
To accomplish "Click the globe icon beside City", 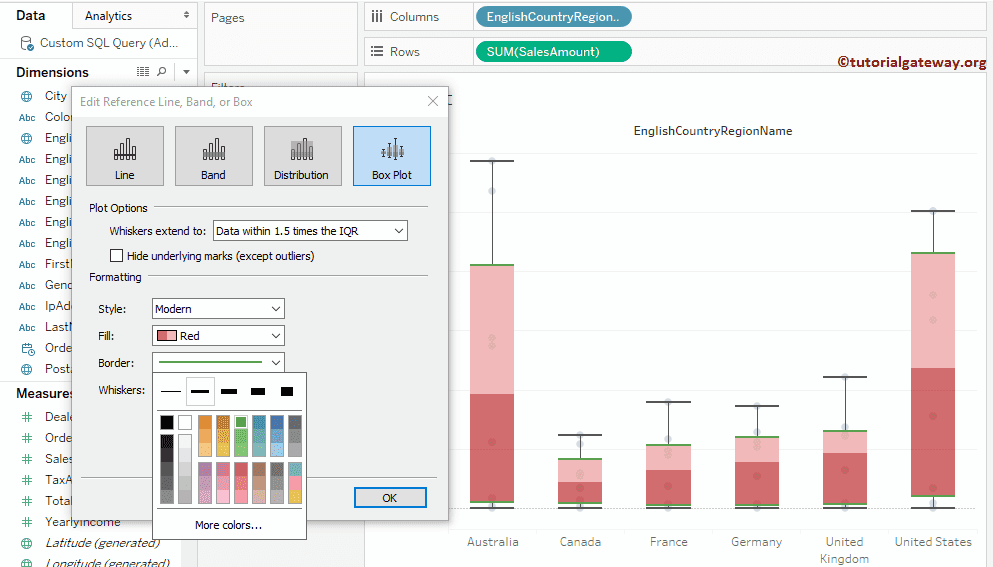I will [x=27, y=96].
